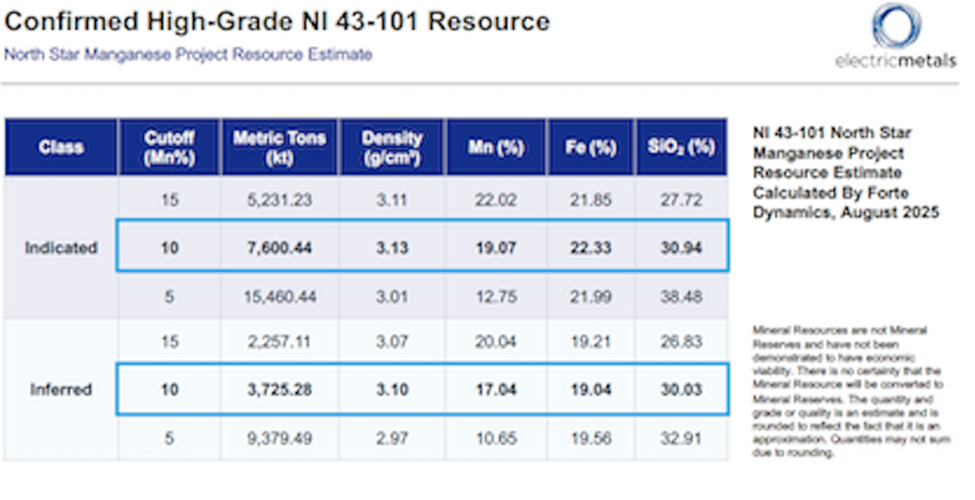975x500 pixels.
Task: Select the Density (g/cm³) column header
Action: pyautogui.click(x=392, y=147)
